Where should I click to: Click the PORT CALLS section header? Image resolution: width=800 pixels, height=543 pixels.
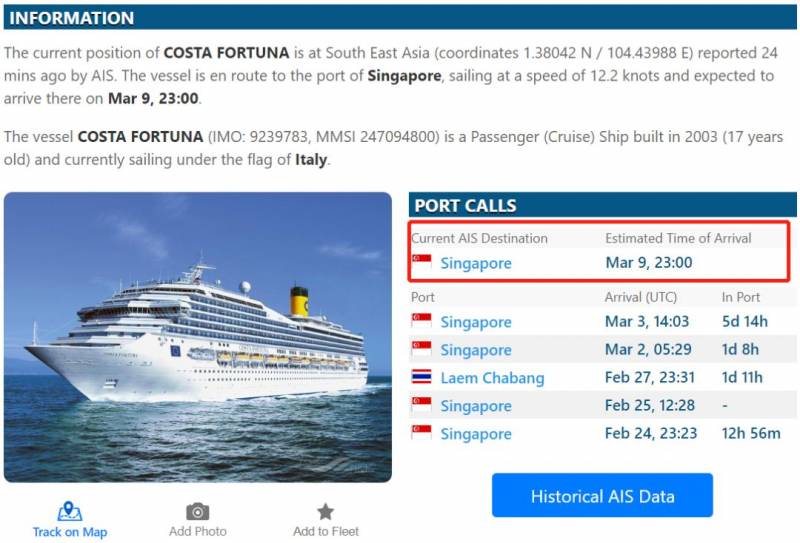tap(465, 205)
